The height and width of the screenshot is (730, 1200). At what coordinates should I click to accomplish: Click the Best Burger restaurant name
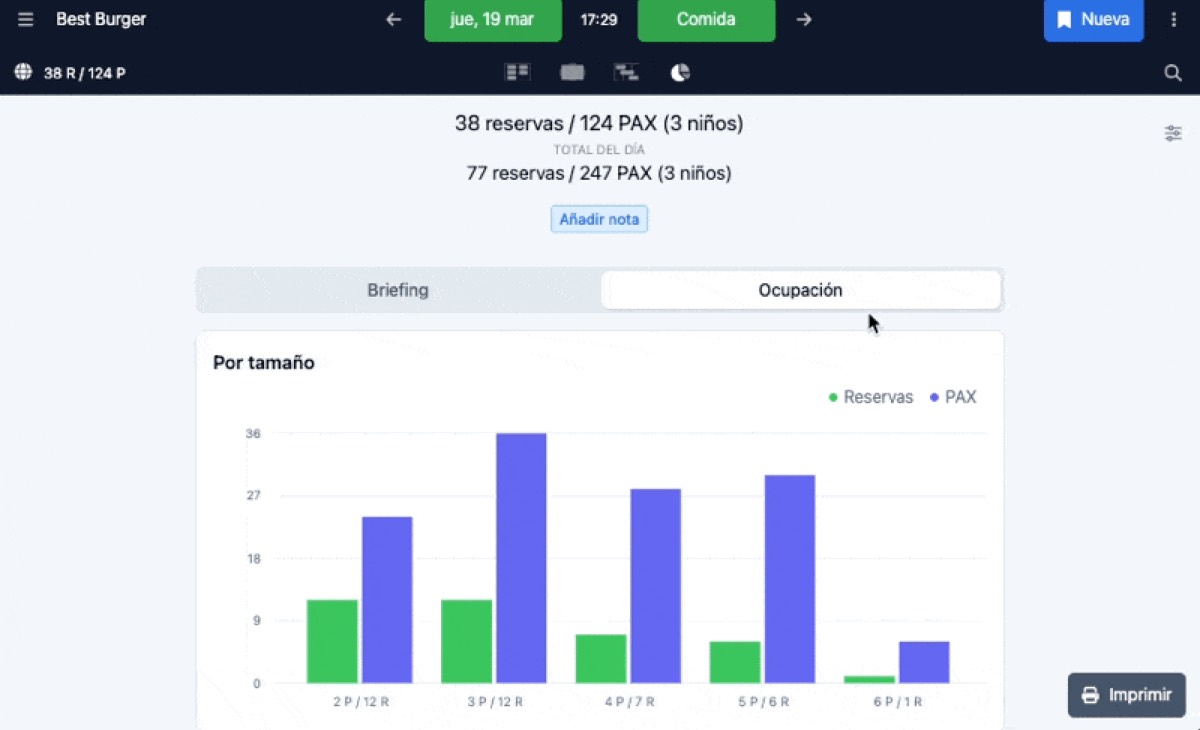pyautogui.click(x=101, y=20)
